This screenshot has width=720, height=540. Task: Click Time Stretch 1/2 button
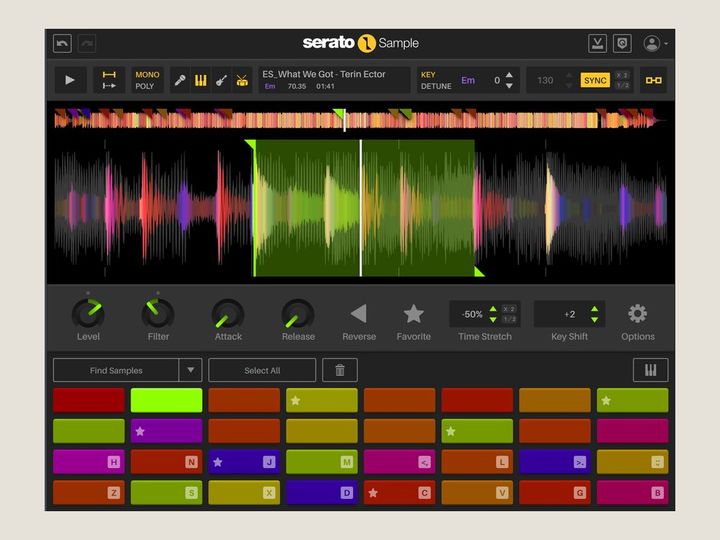509,319
